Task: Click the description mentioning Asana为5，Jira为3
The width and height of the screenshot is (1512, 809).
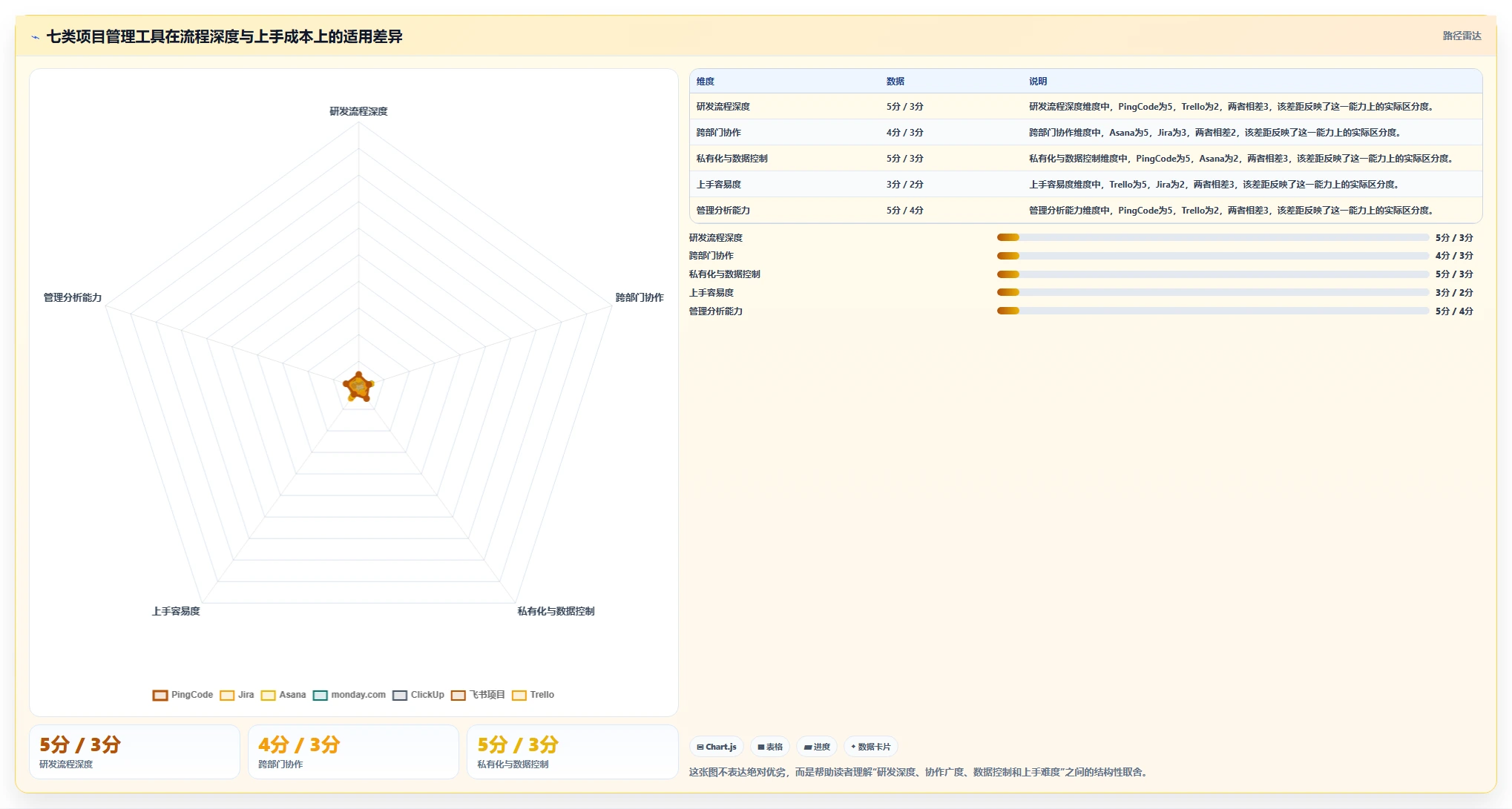Action: (1215, 133)
